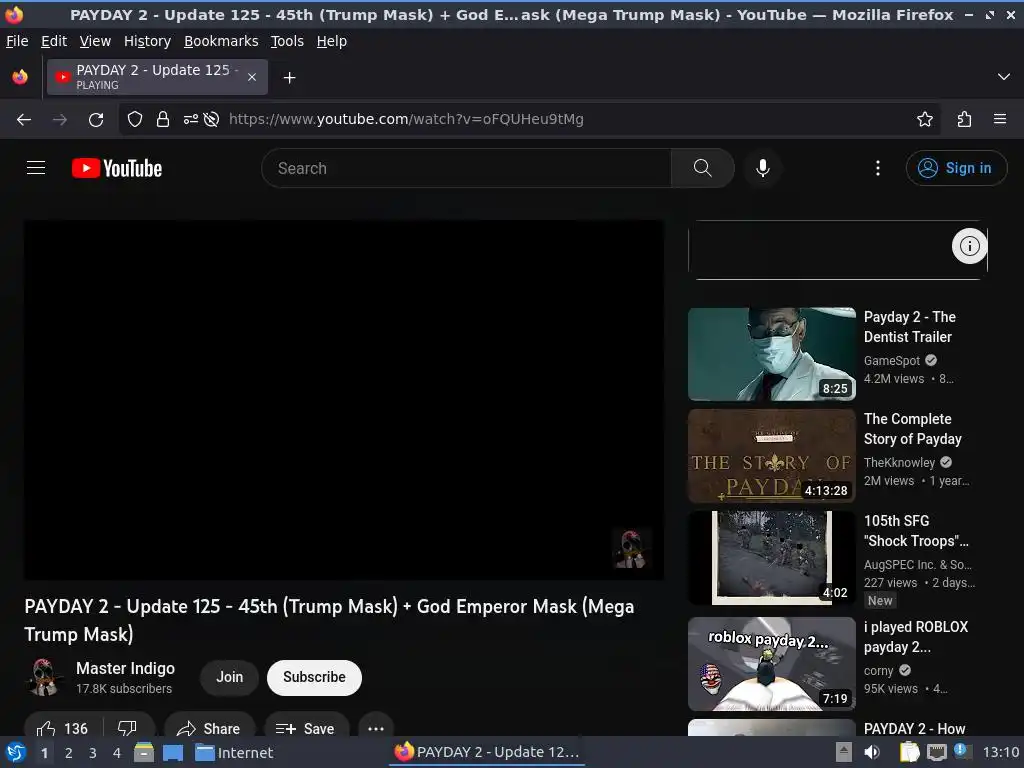Click 'The Complete Story of Payday' title
Viewport: 1024px width, 768px height.
912,428
